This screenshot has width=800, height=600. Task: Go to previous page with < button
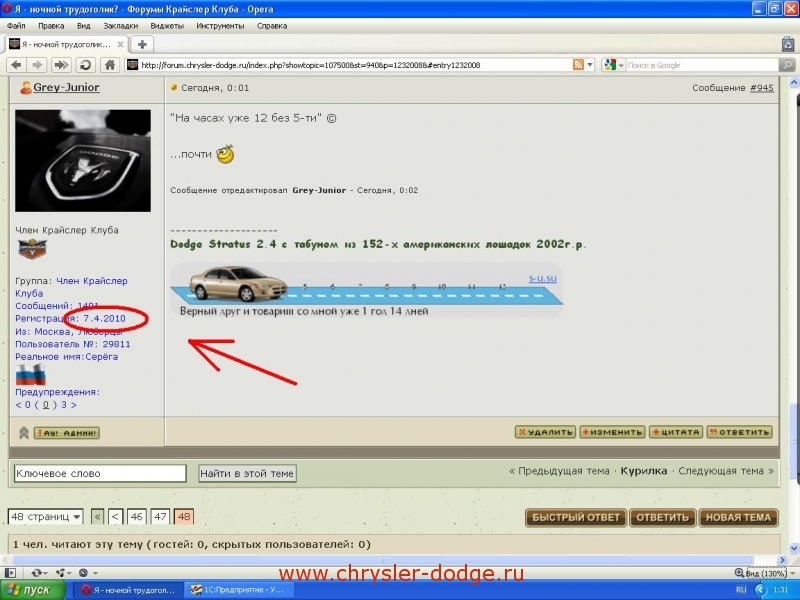coord(115,517)
